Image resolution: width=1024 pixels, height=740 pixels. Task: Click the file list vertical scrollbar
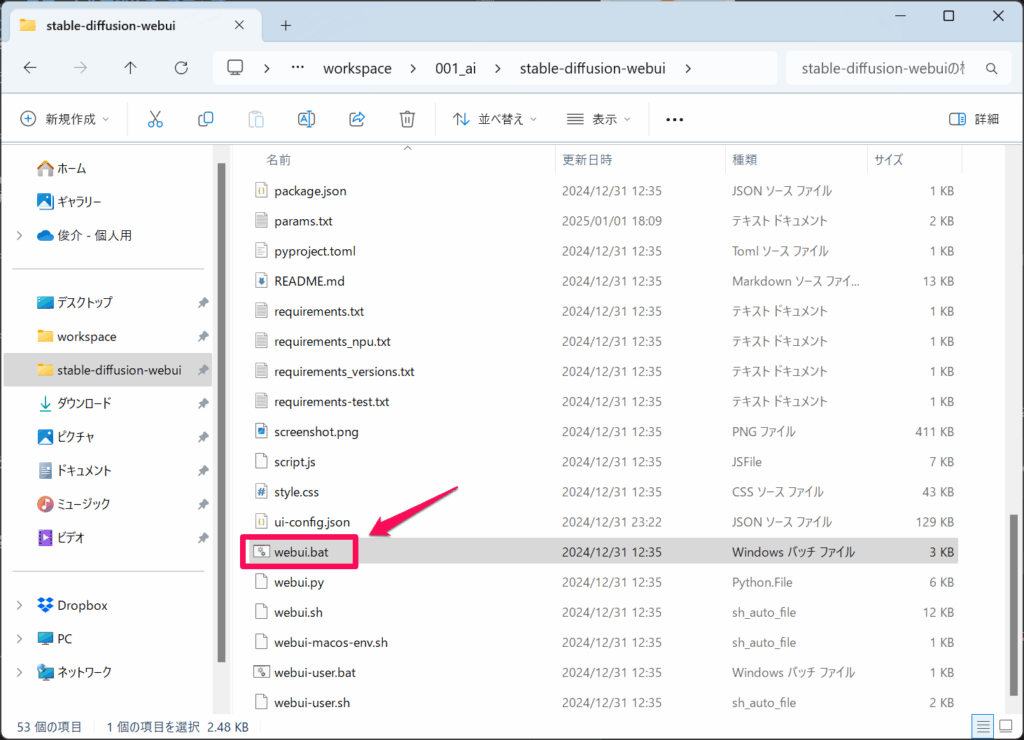pyautogui.click(x=1014, y=605)
